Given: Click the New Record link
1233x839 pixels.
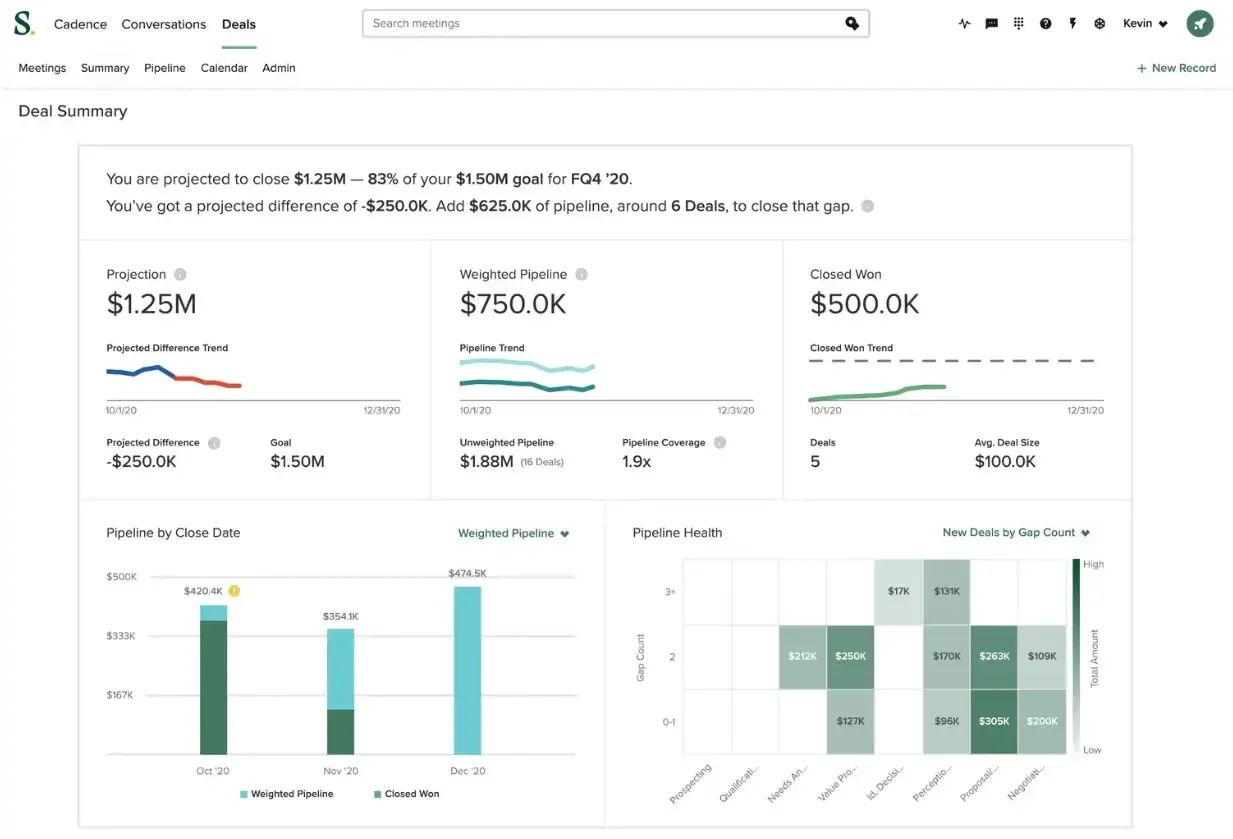Looking at the screenshot, I should (1177, 68).
